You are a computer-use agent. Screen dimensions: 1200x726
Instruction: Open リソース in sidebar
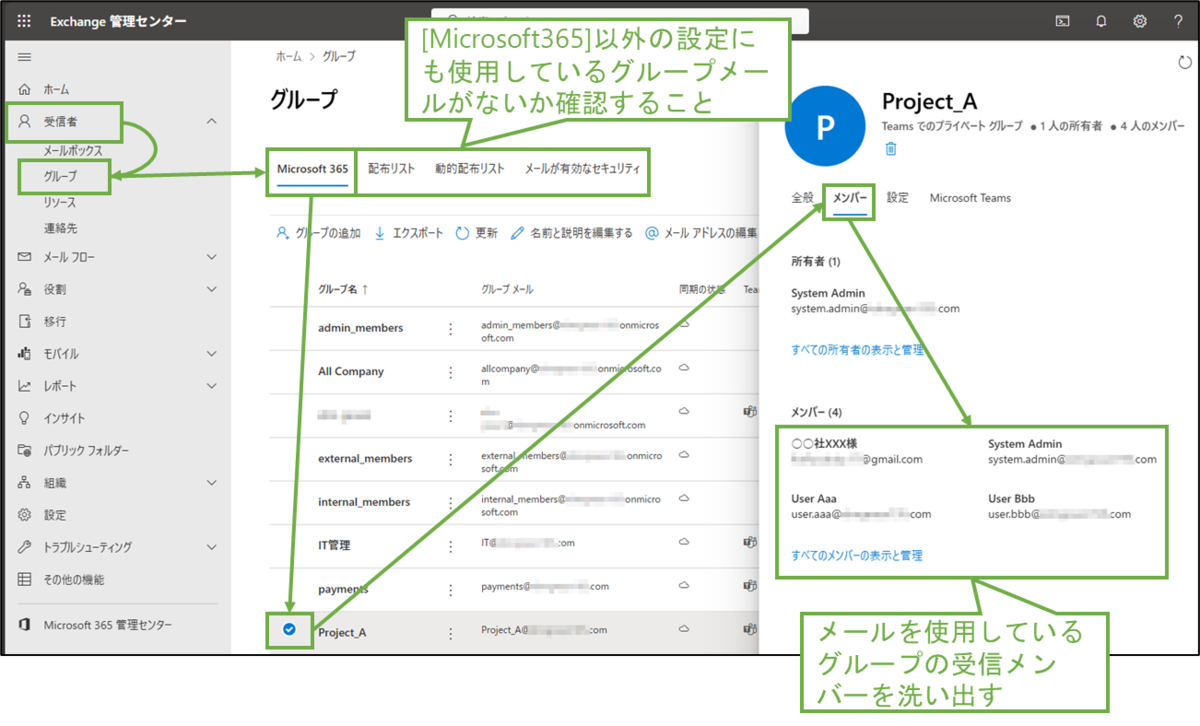60,202
